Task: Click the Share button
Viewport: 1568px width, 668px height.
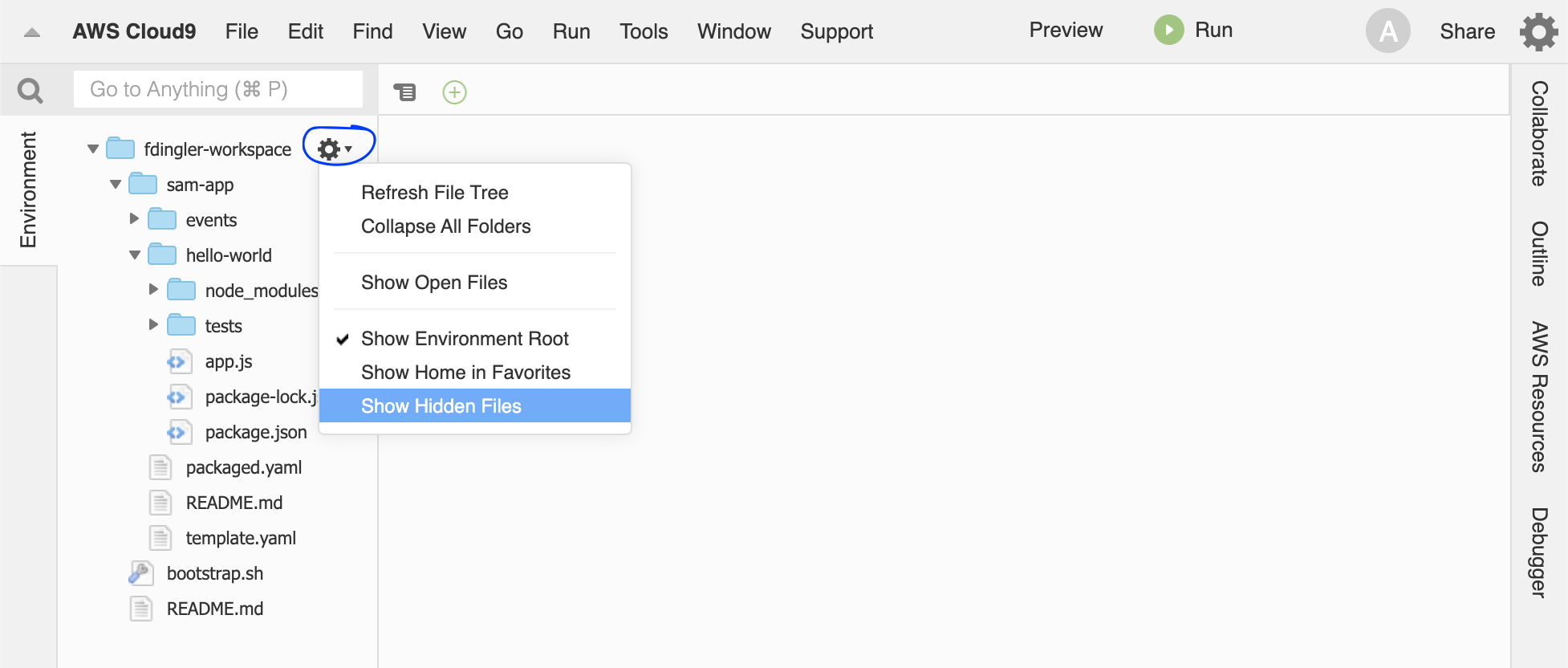Action: pos(1467,31)
